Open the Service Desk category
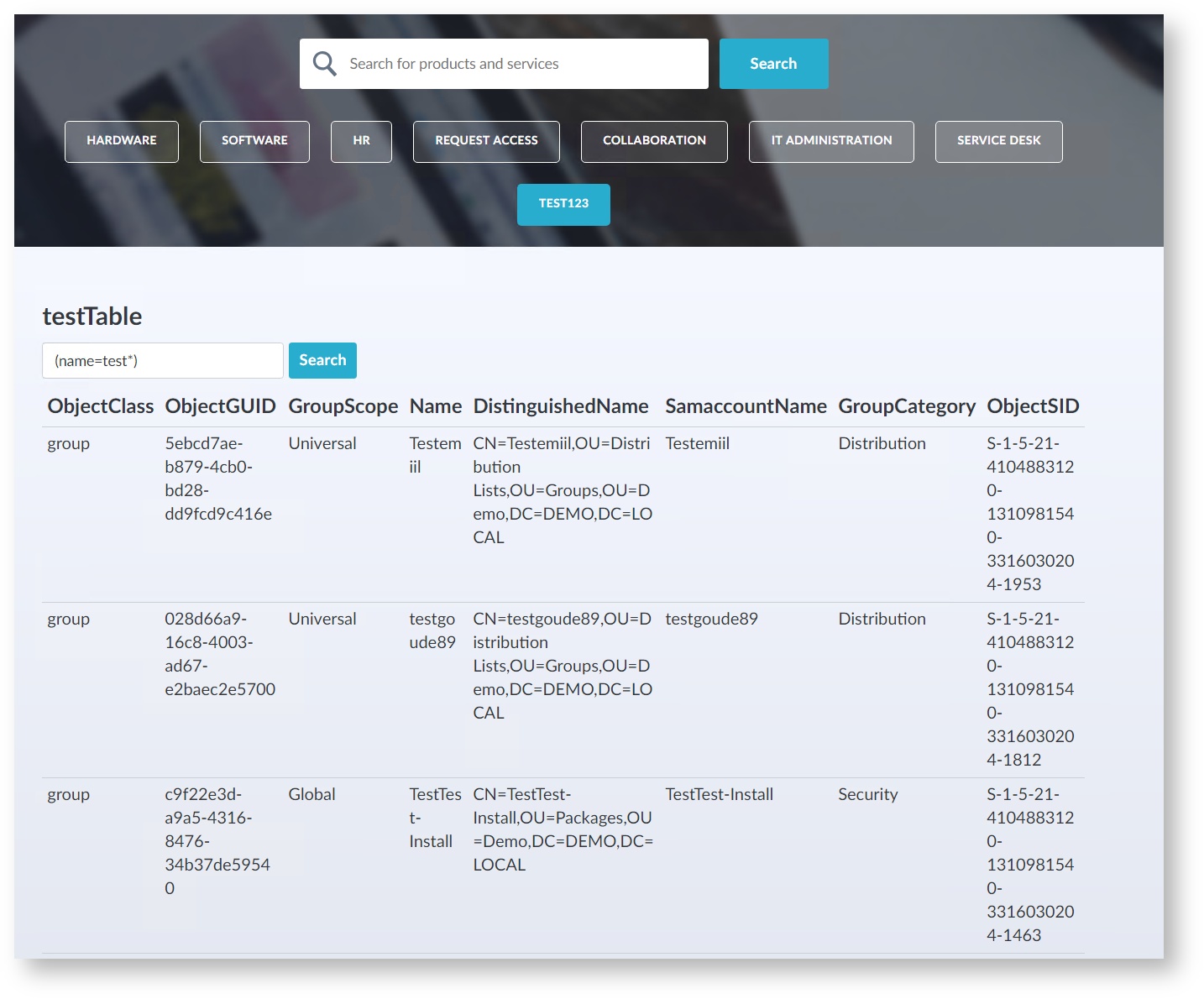The image size is (1204, 999). [x=998, y=141]
